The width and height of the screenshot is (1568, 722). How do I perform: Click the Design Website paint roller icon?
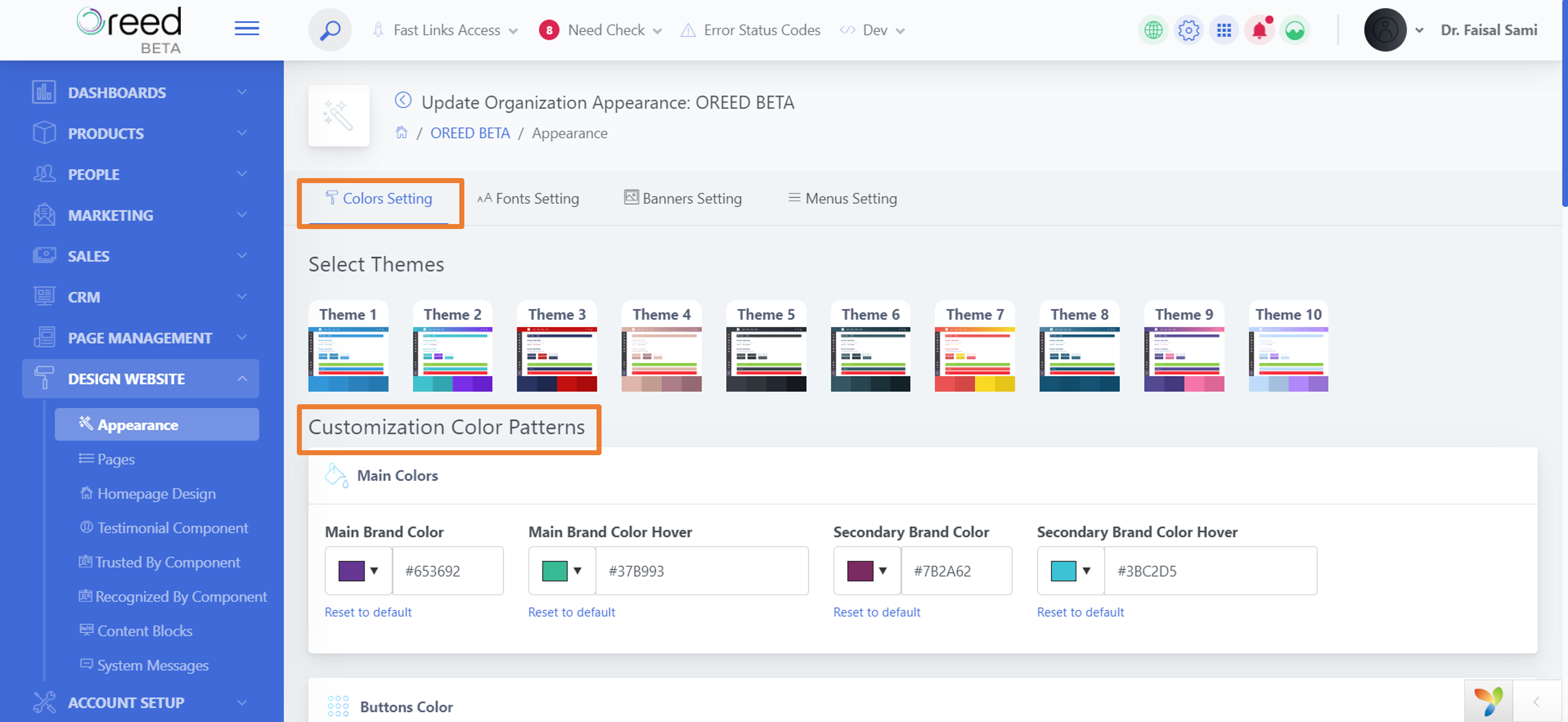(44, 378)
